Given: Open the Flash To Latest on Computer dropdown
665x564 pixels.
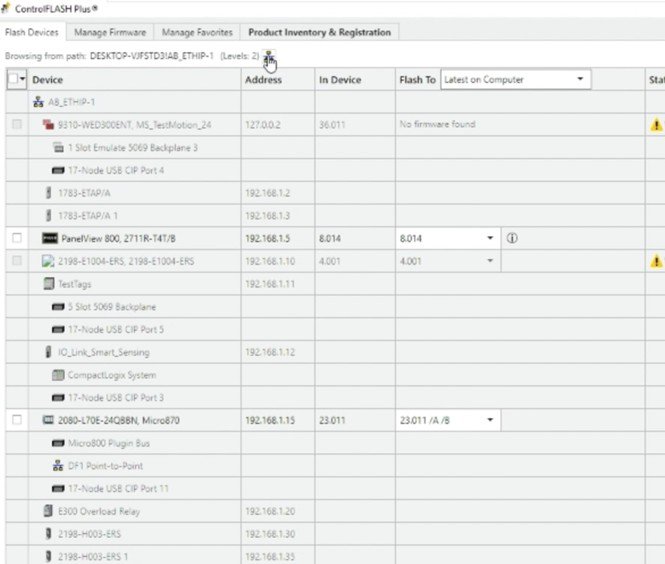Looking at the screenshot, I should tap(516, 80).
